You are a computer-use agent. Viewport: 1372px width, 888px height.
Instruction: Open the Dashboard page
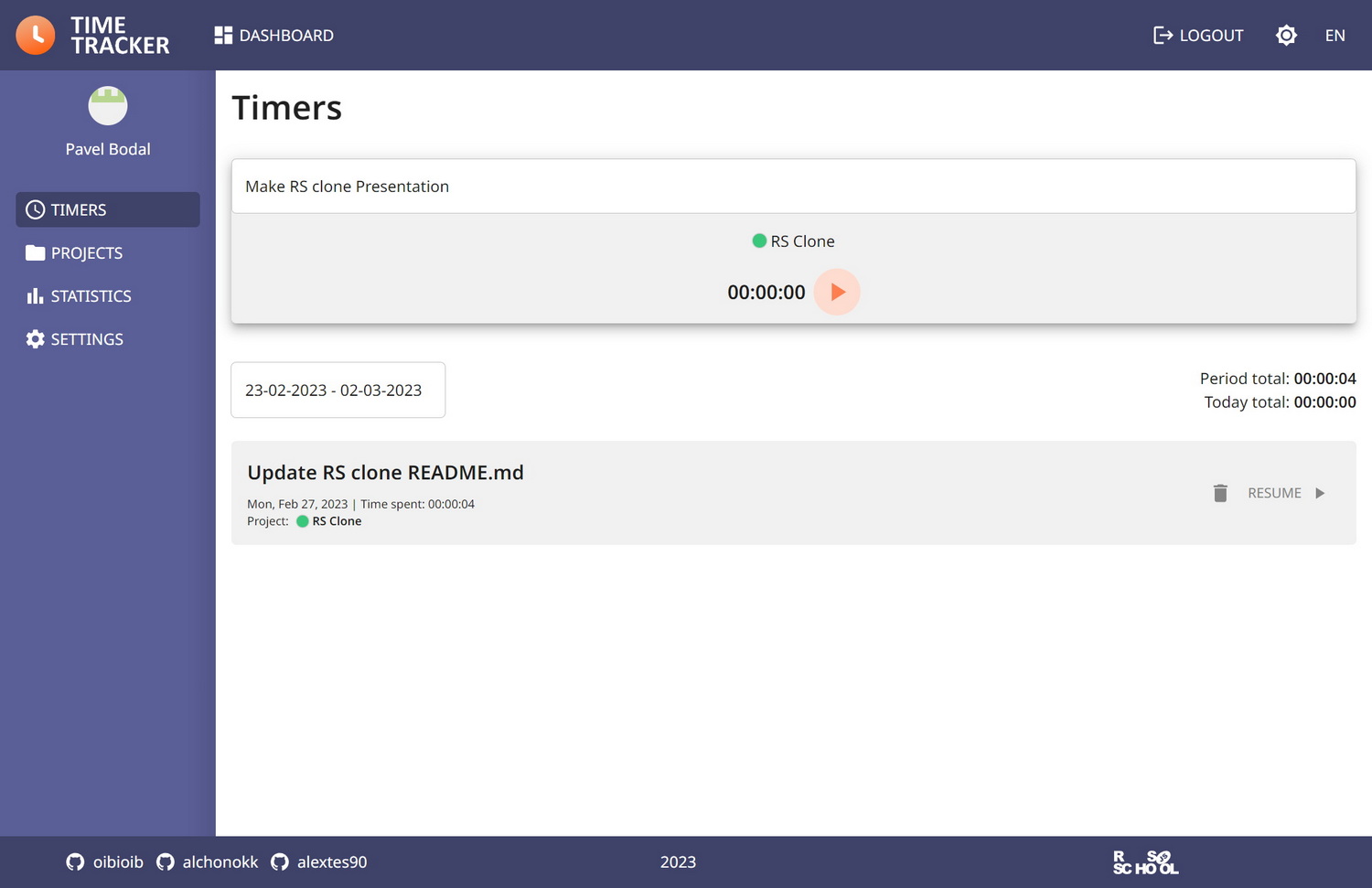pyautogui.click(x=274, y=36)
